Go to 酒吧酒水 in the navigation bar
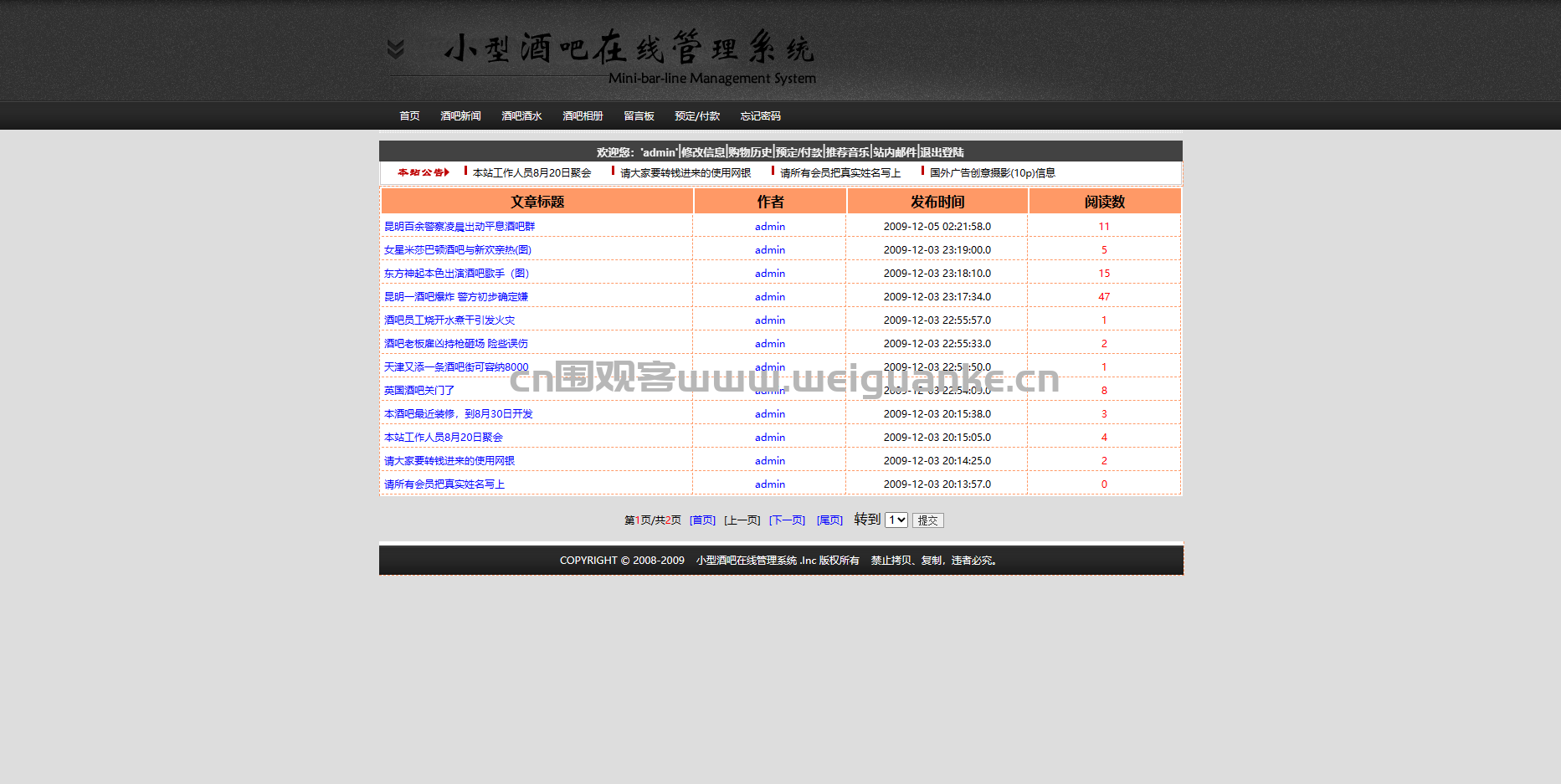Image resolution: width=1561 pixels, height=784 pixels. point(521,116)
